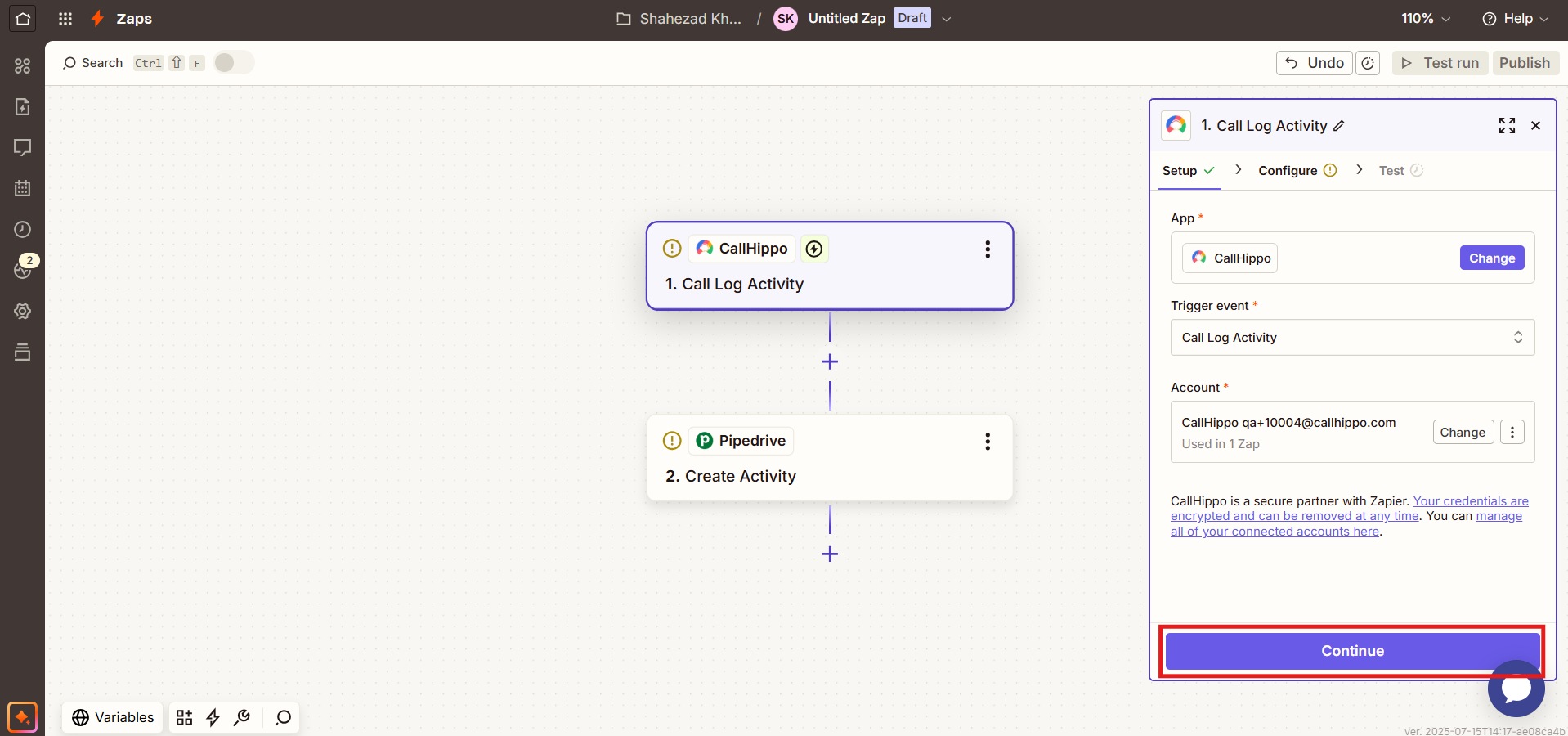Open the apps grid menu
The width and height of the screenshot is (1568, 736).
click(65, 18)
